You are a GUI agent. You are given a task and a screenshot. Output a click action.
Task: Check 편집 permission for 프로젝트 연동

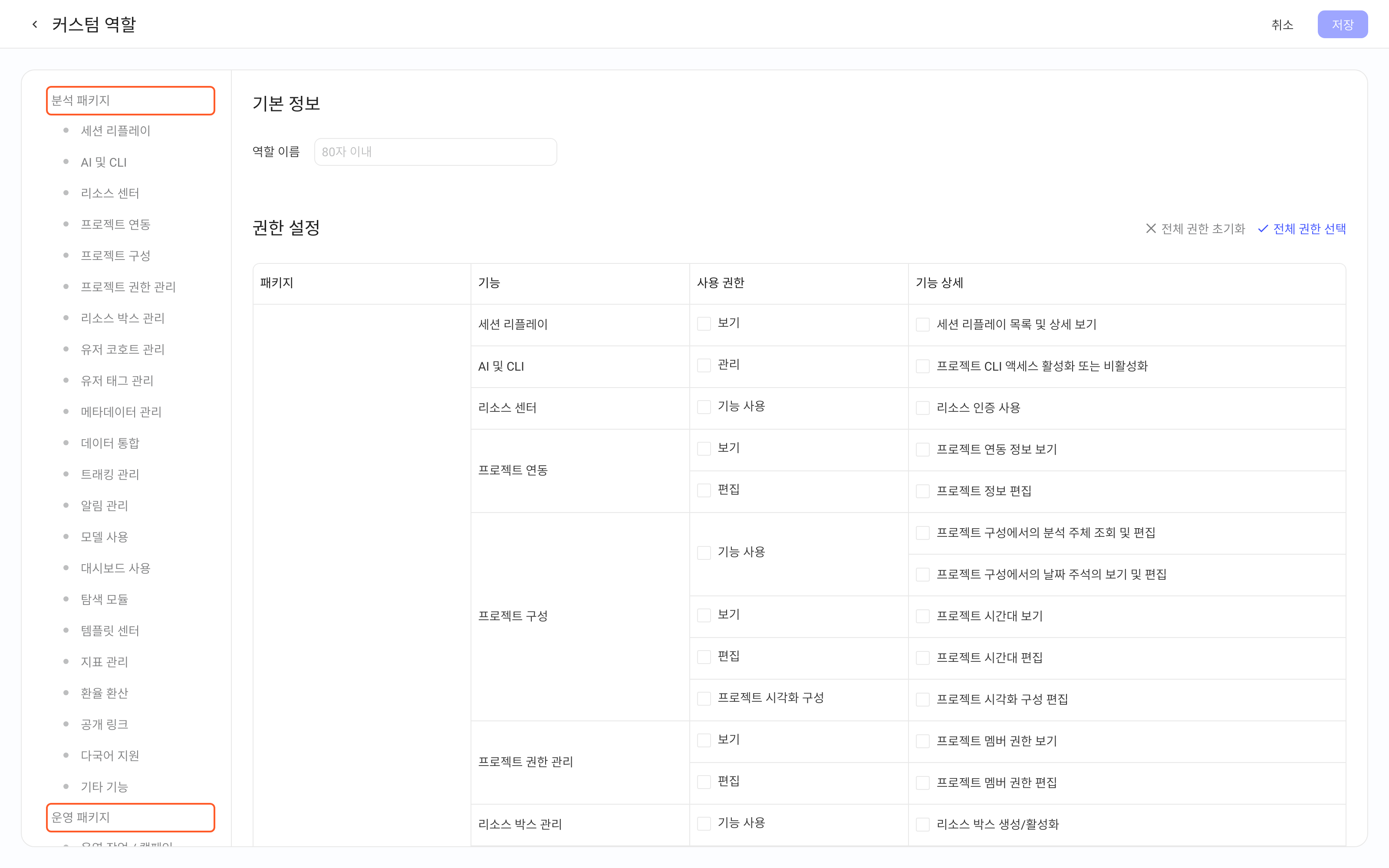point(704,490)
